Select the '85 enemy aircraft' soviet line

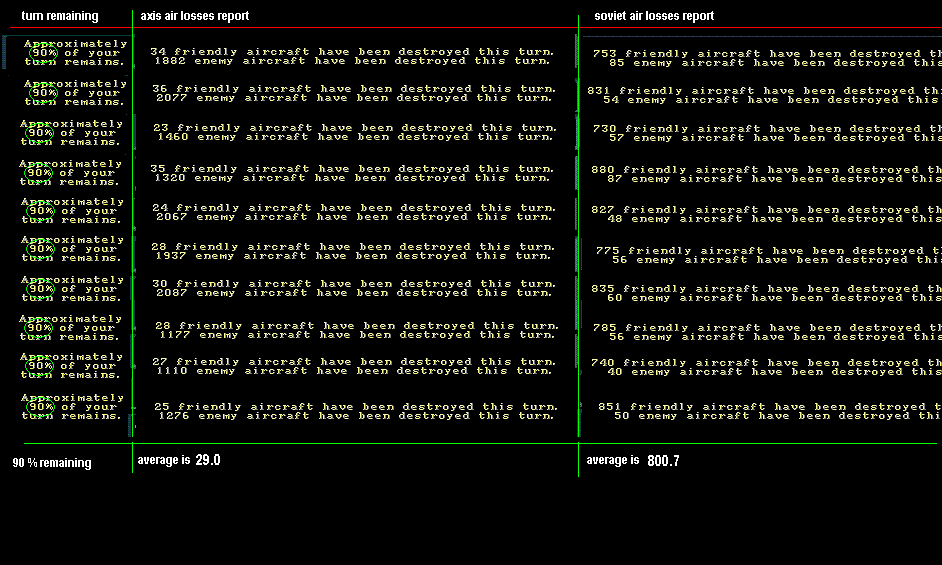[775, 63]
